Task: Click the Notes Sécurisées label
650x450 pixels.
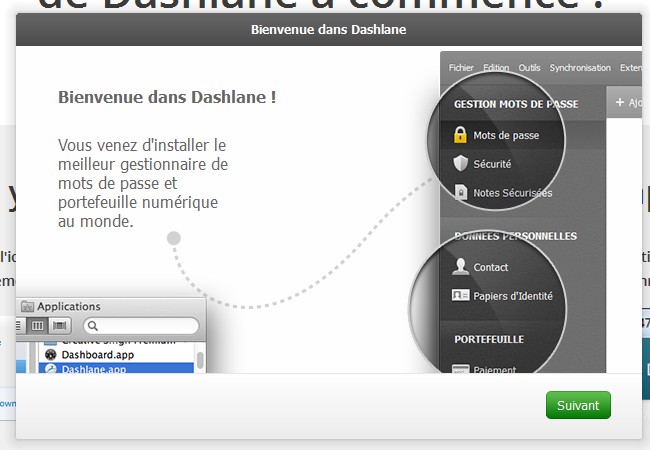Action: pos(513,193)
